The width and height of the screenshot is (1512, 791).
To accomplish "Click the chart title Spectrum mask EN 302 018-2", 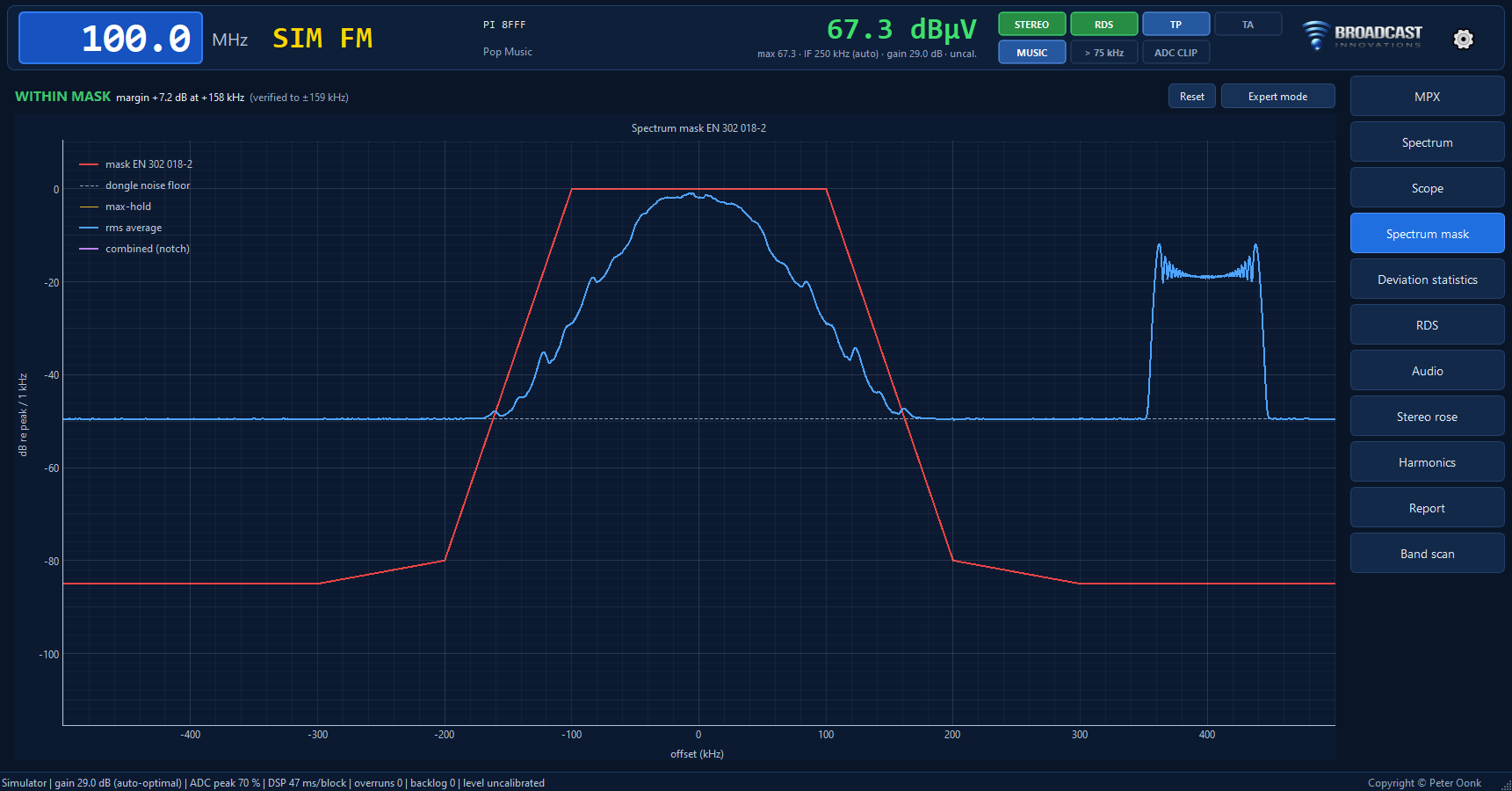I will pos(698,128).
